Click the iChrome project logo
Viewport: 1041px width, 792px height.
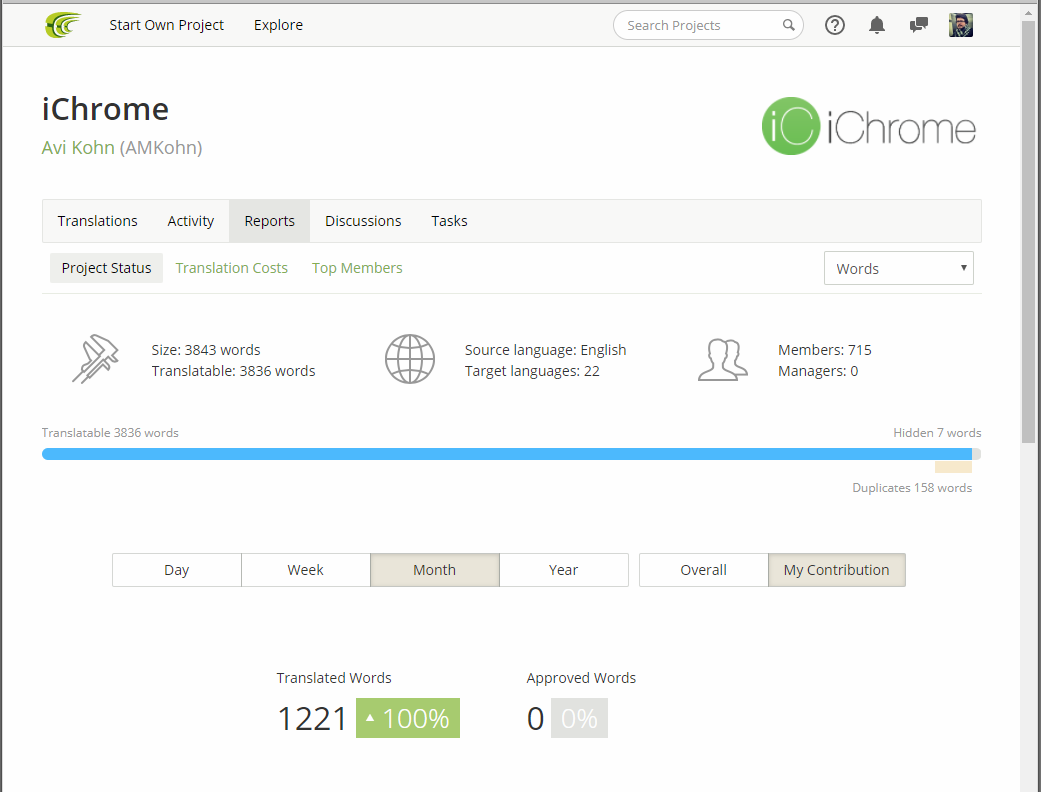click(868, 126)
